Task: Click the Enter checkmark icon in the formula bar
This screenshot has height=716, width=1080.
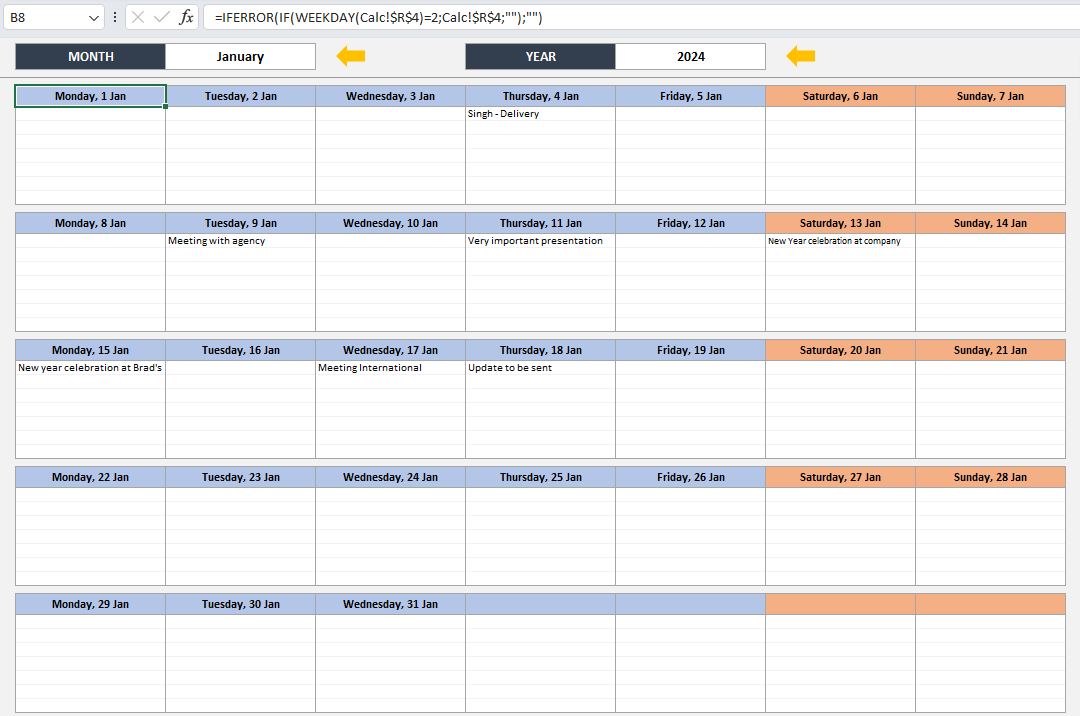Action: [162, 17]
